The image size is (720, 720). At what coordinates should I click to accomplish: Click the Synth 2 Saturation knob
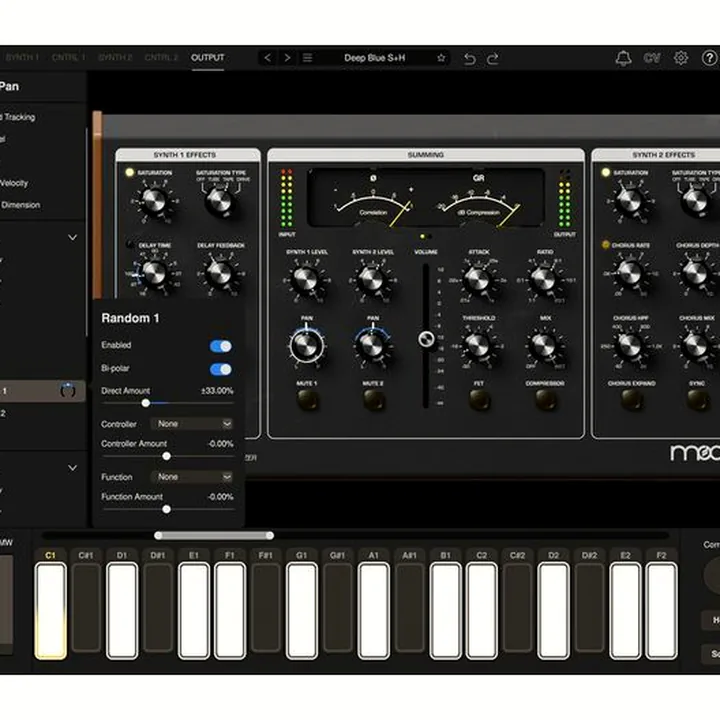pos(630,201)
